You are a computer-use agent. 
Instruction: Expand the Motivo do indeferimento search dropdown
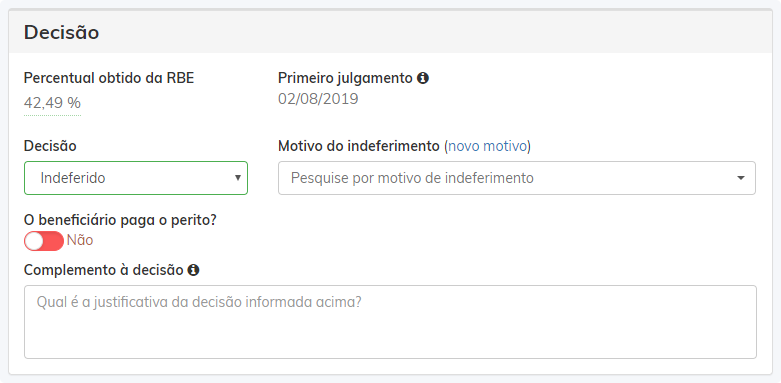coord(517,178)
